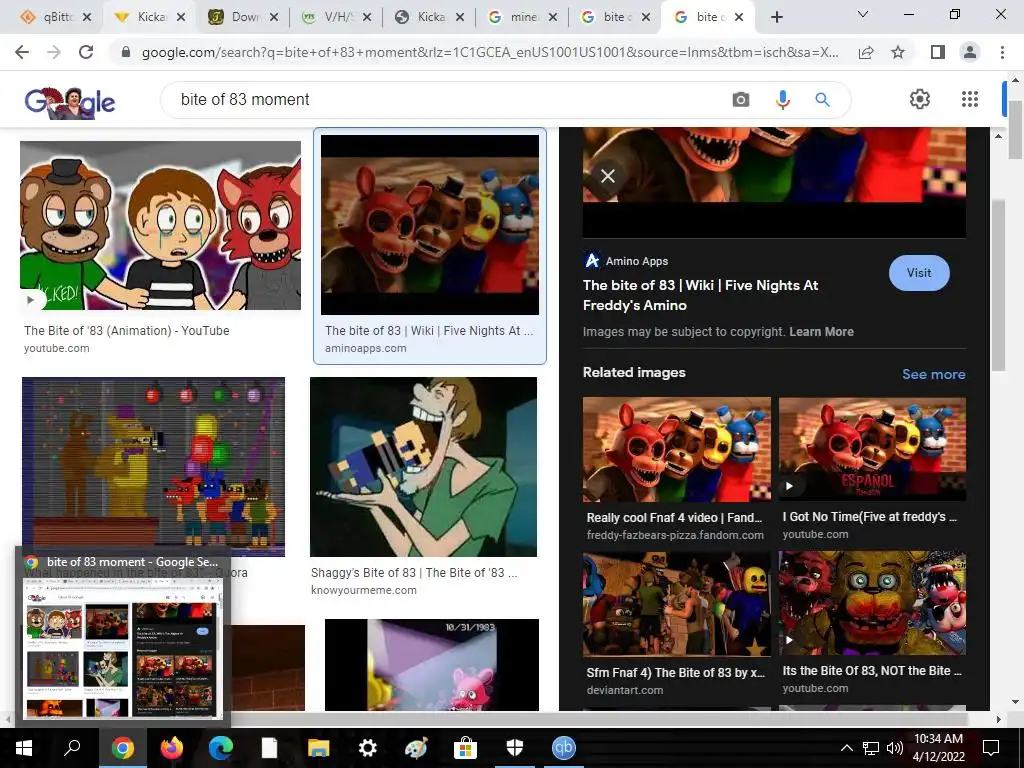Open the pixelated Fredbear stage image result
Image resolution: width=1024 pixels, height=768 pixels.
pos(153,467)
